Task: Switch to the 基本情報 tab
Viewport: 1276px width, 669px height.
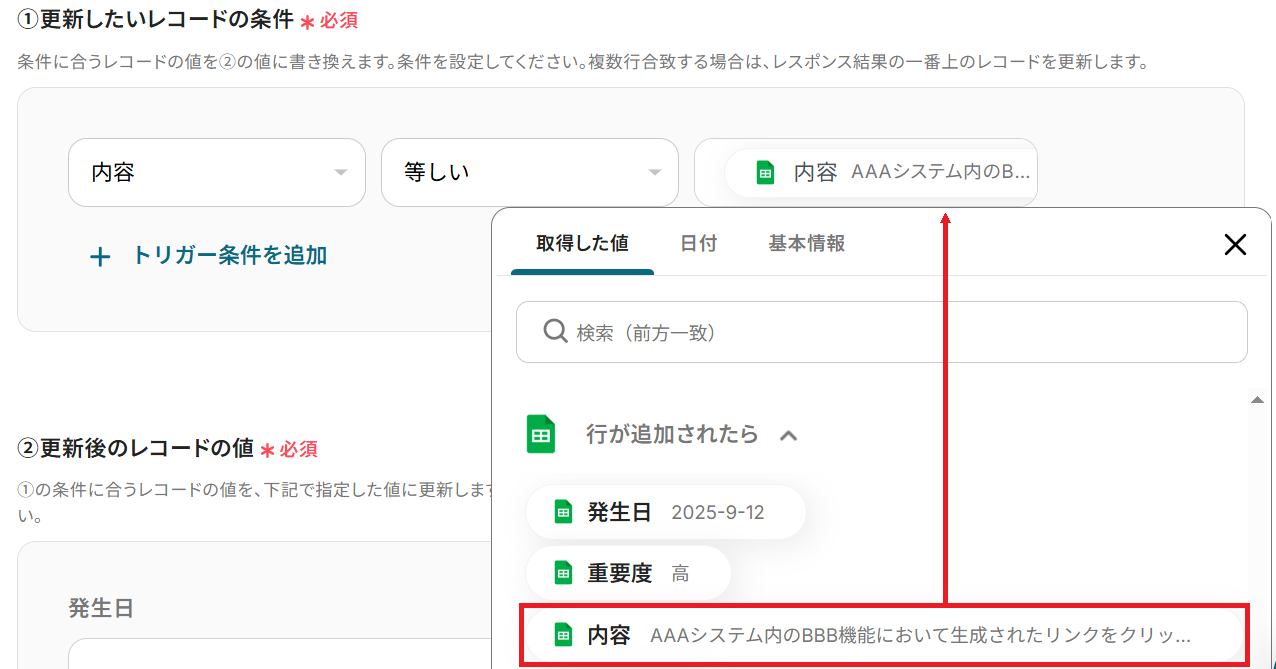Action: (807, 243)
